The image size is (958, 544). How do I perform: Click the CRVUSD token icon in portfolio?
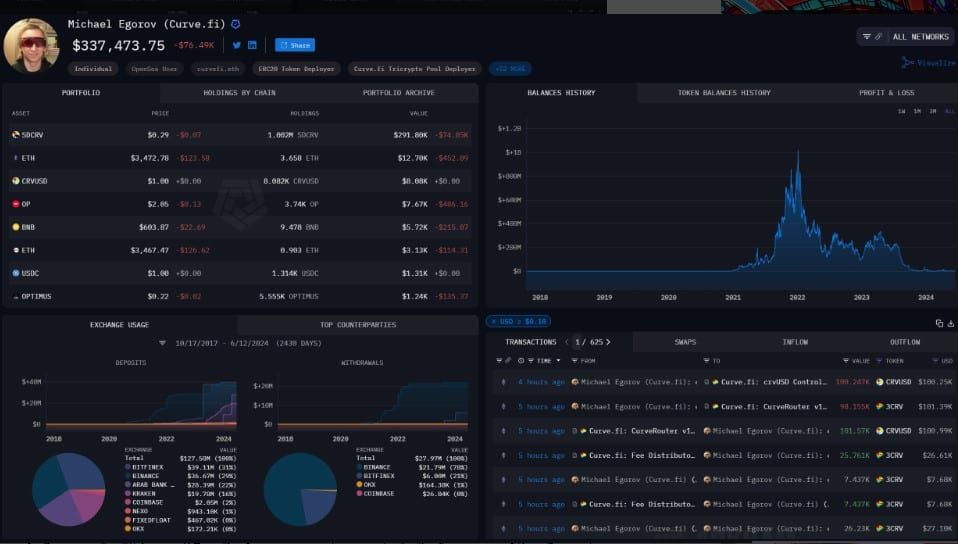coord(16,181)
